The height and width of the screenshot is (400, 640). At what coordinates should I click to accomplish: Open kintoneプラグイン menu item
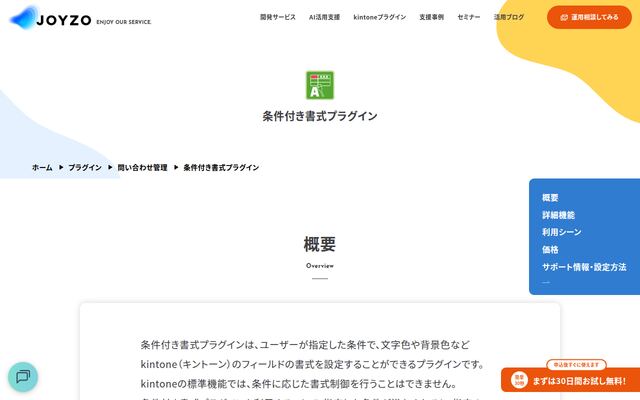(380, 17)
